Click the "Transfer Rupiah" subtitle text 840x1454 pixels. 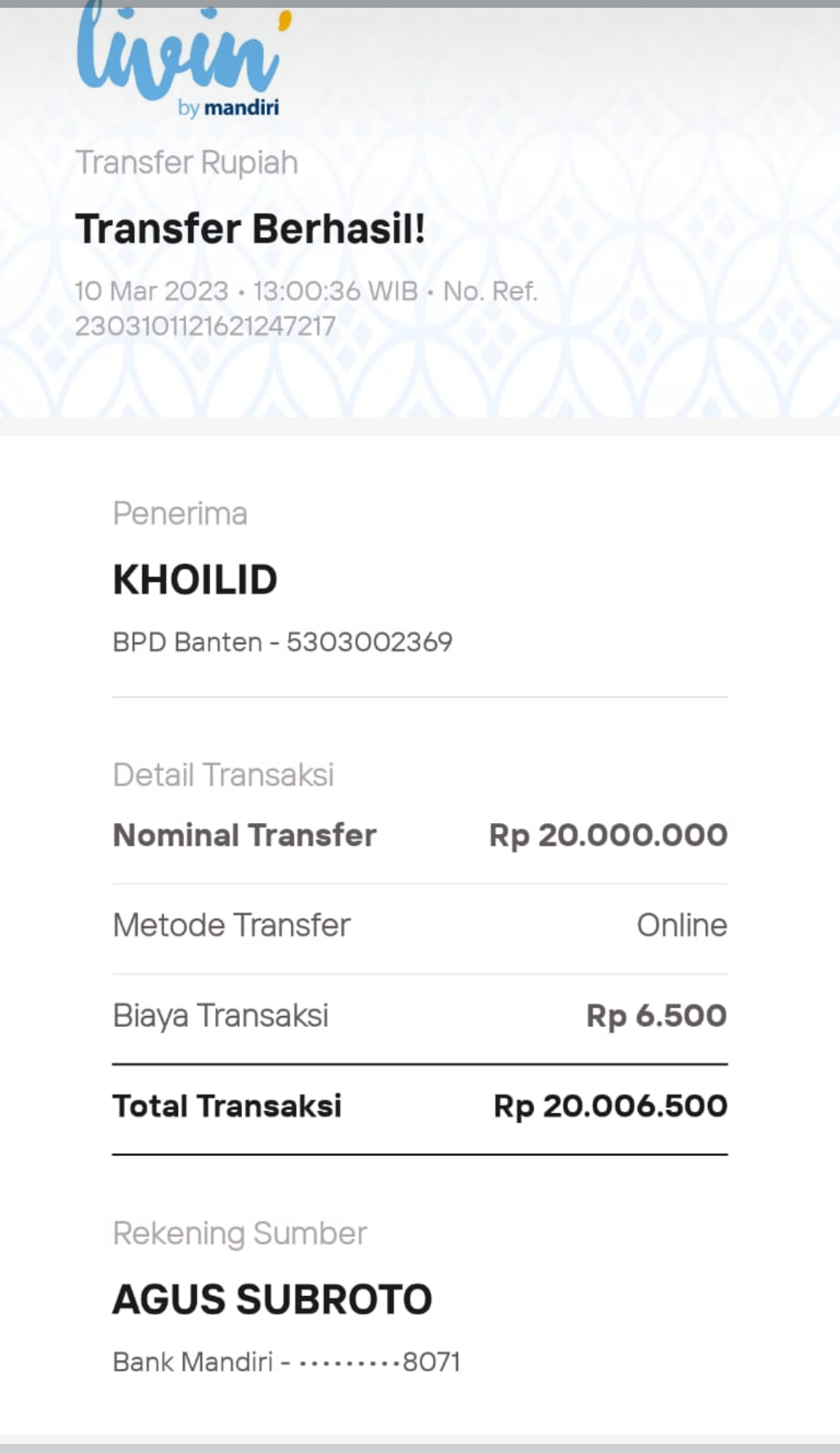click(187, 163)
